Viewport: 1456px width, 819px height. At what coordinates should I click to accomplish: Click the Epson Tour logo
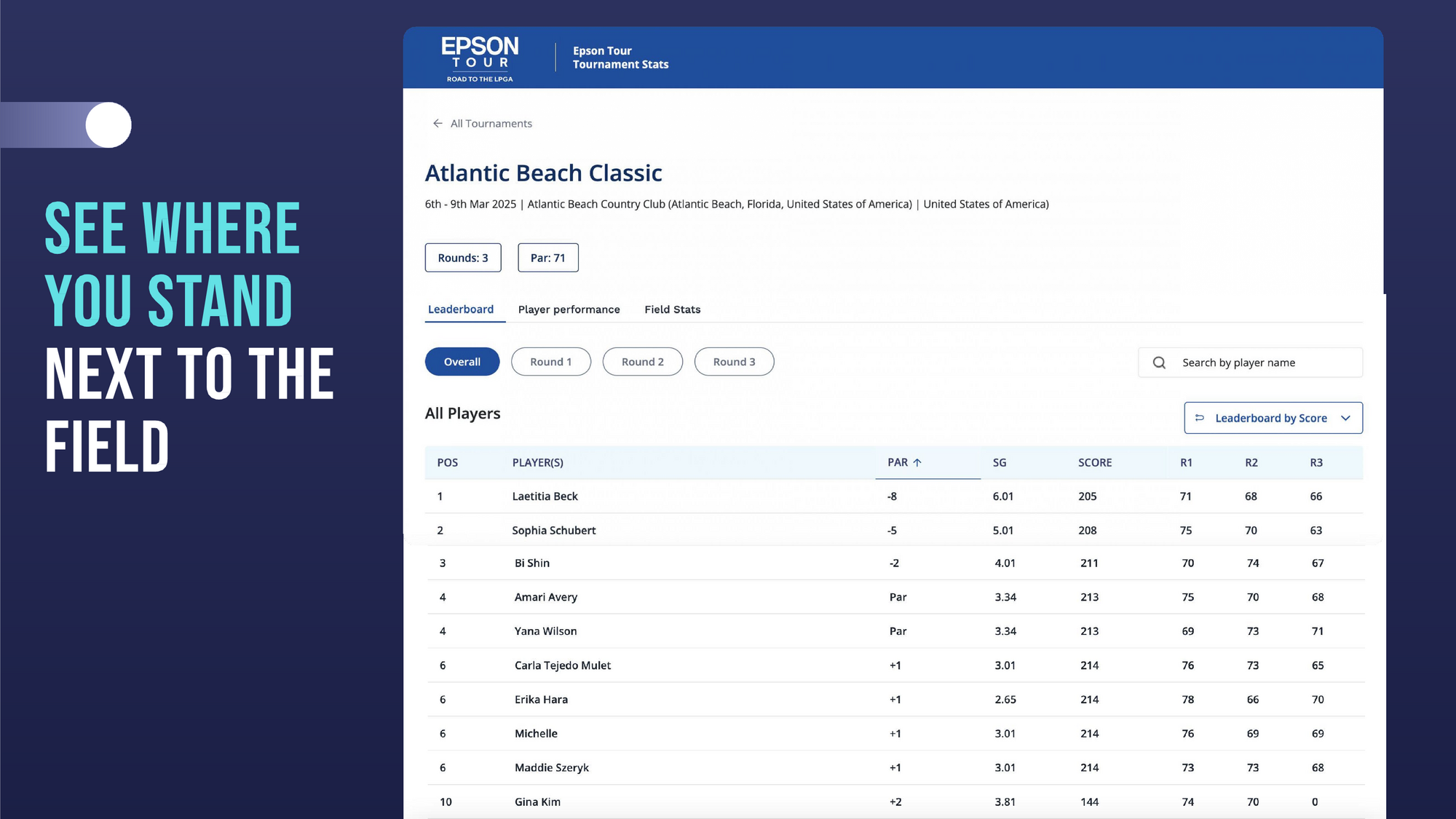[x=480, y=58]
